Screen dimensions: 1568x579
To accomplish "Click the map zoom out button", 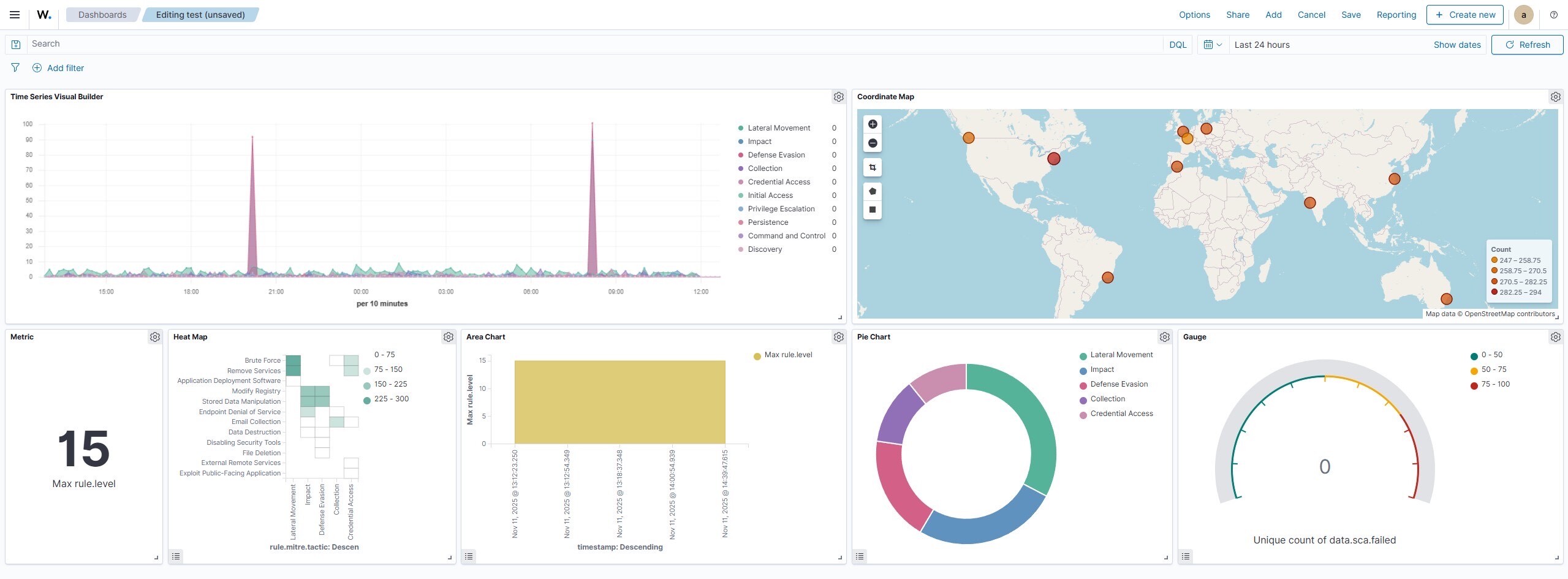I will point(873,143).
